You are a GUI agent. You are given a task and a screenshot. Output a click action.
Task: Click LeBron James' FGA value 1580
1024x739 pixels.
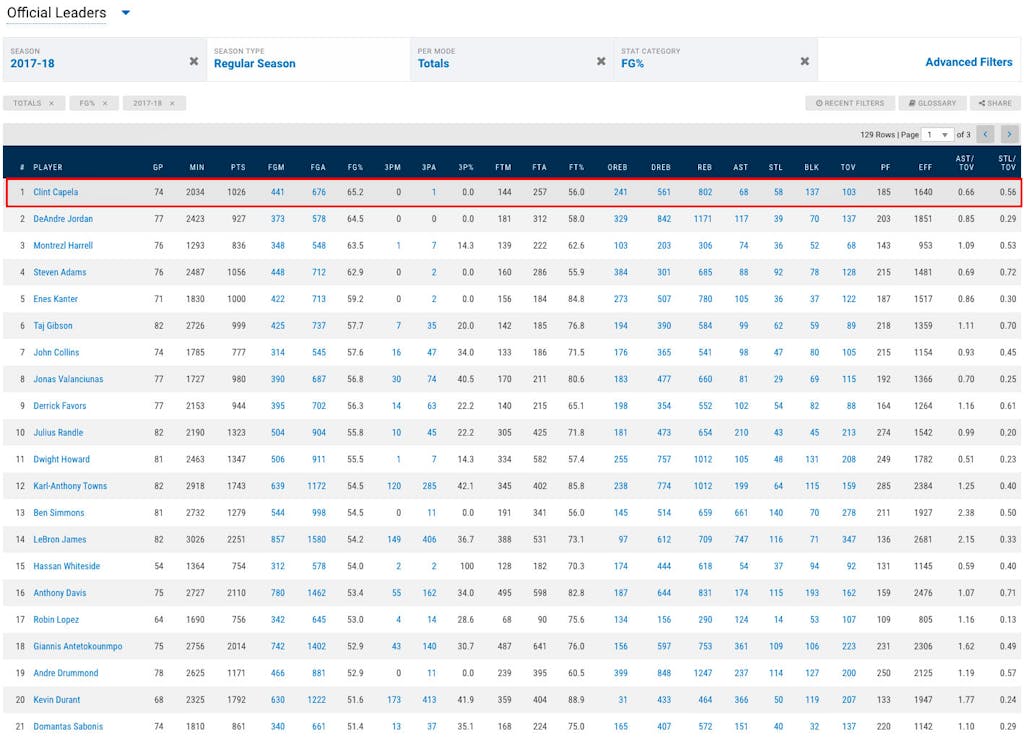click(317, 540)
